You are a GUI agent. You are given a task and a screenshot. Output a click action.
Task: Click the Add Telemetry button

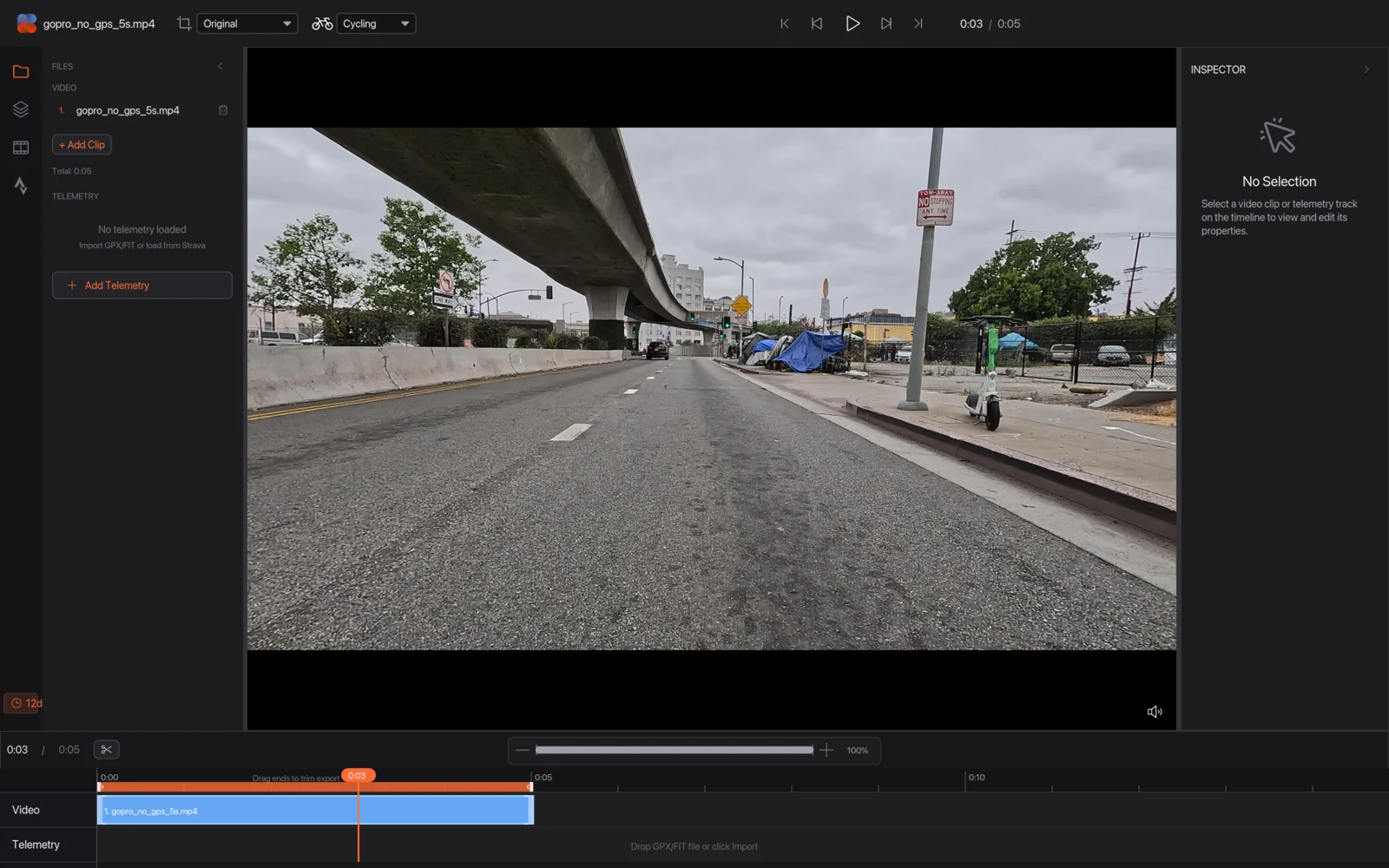[142, 285]
